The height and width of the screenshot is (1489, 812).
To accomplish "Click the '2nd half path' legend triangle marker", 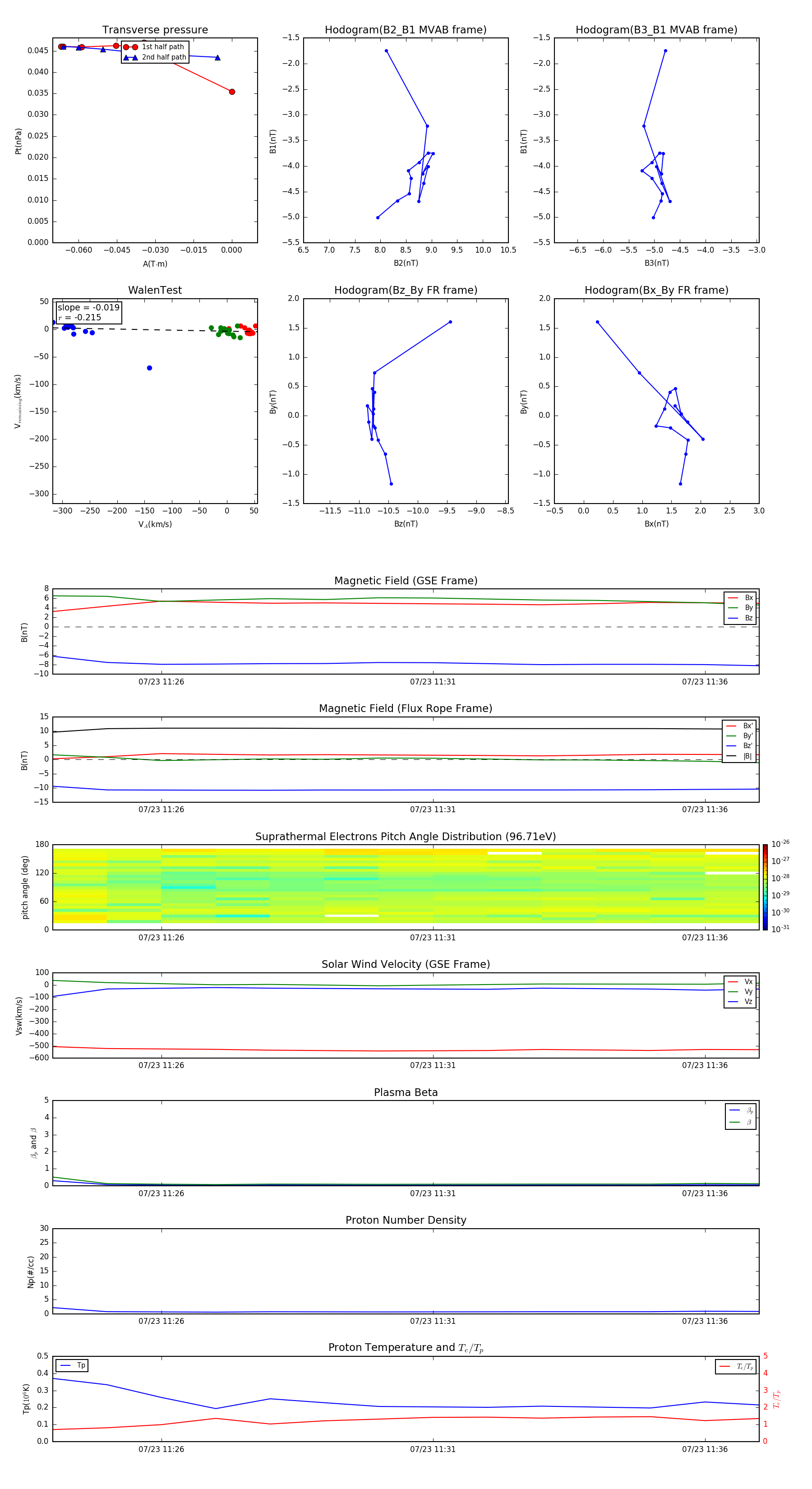I will pos(130,58).
